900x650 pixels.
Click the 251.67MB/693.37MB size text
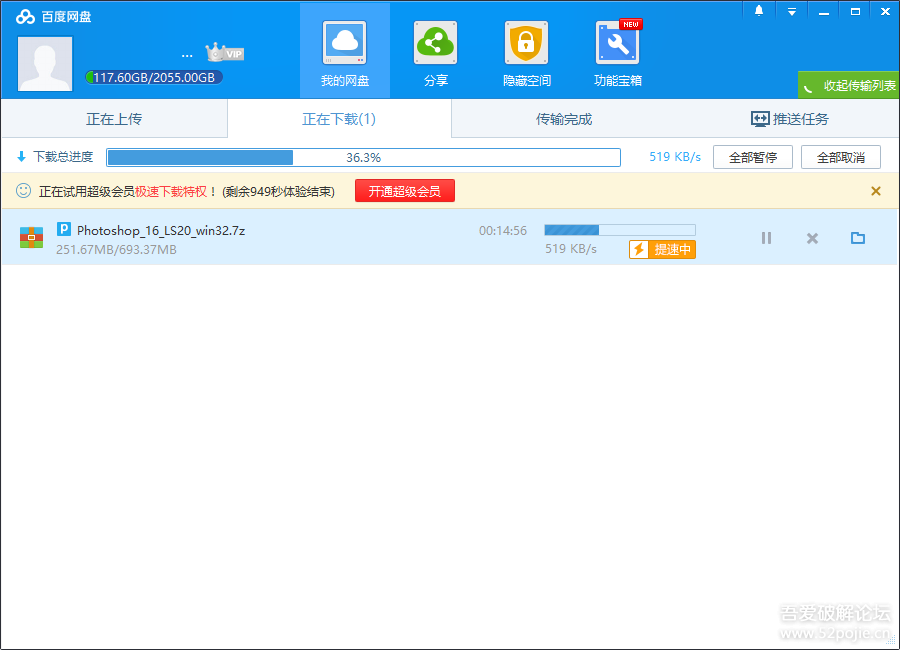point(117,250)
